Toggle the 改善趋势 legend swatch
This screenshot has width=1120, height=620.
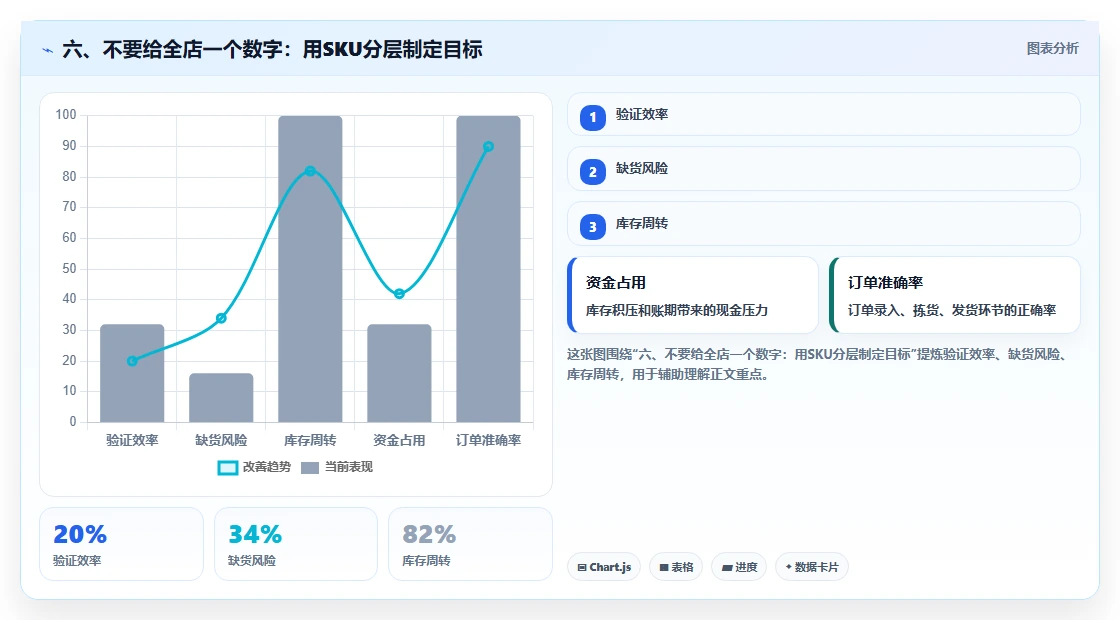point(228,467)
